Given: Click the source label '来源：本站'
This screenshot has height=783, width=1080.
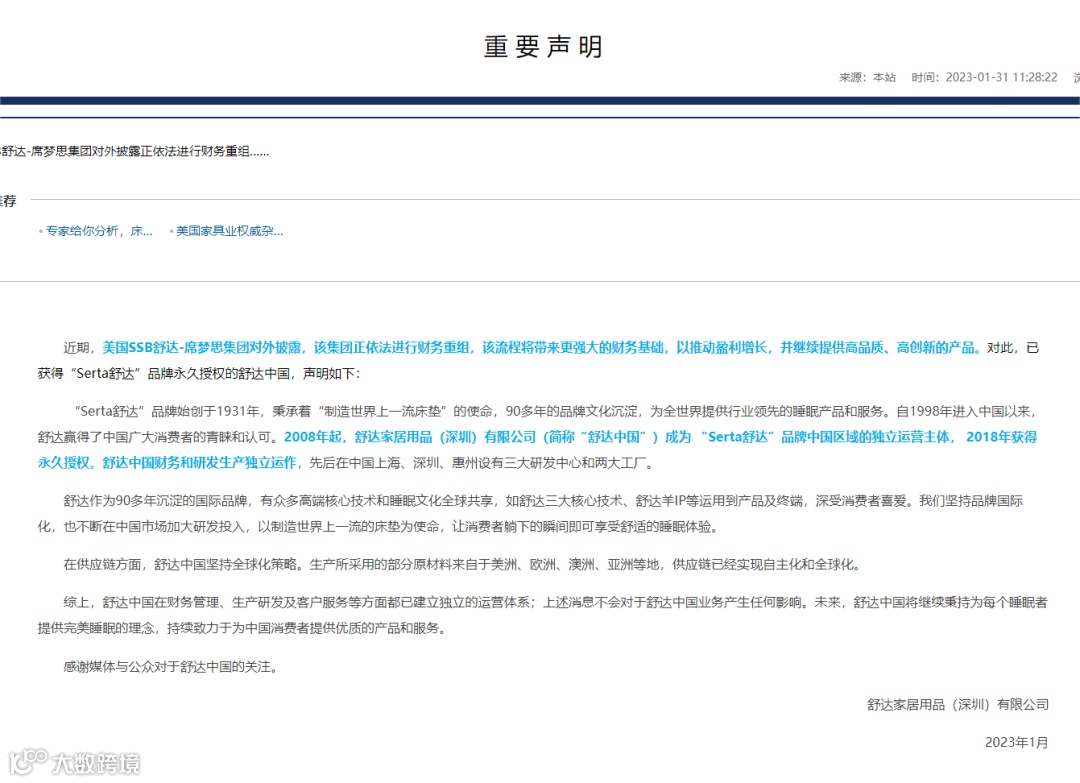Looking at the screenshot, I should [867, 77].
